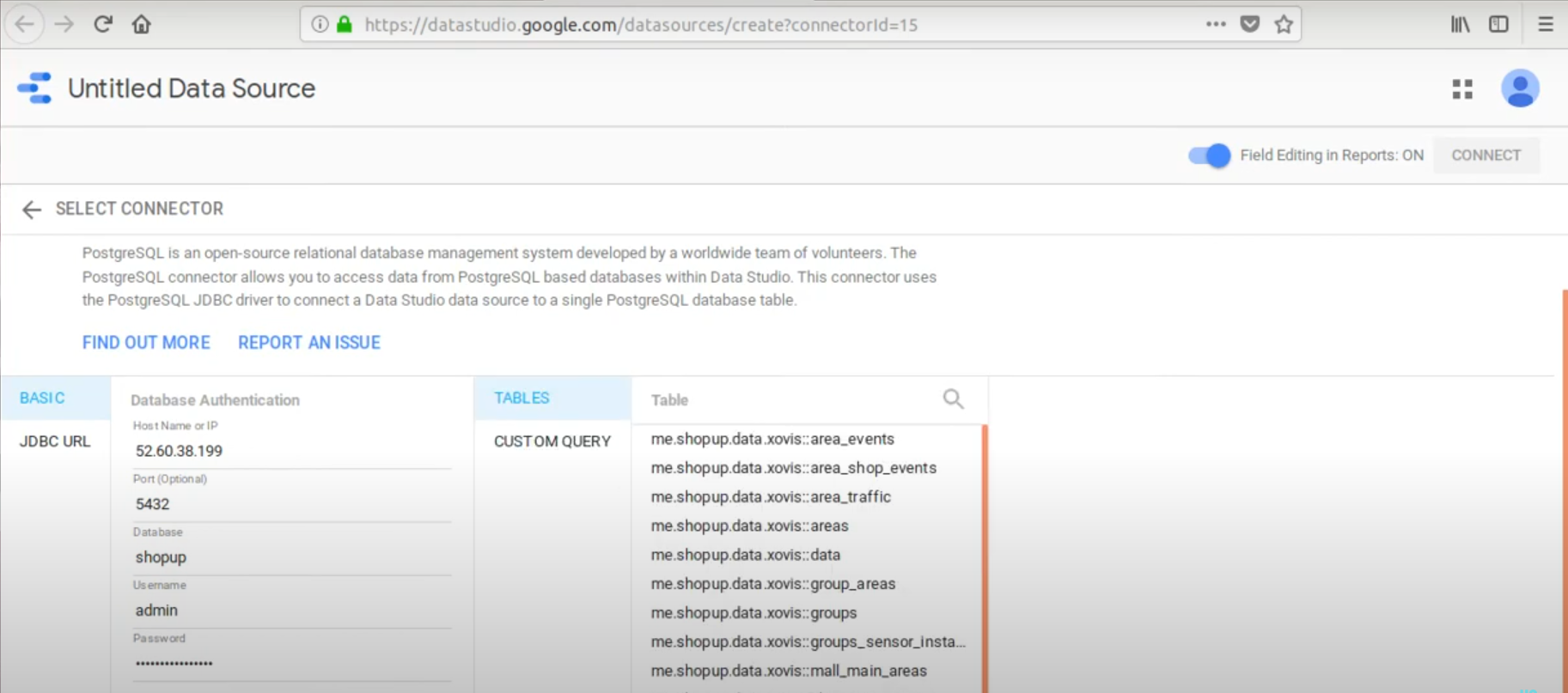Image resolution: width=1568 pixels, height=693 pixels.
Task: Switch to the CUSTOM QUERY tab
Action: click(552, 441)
